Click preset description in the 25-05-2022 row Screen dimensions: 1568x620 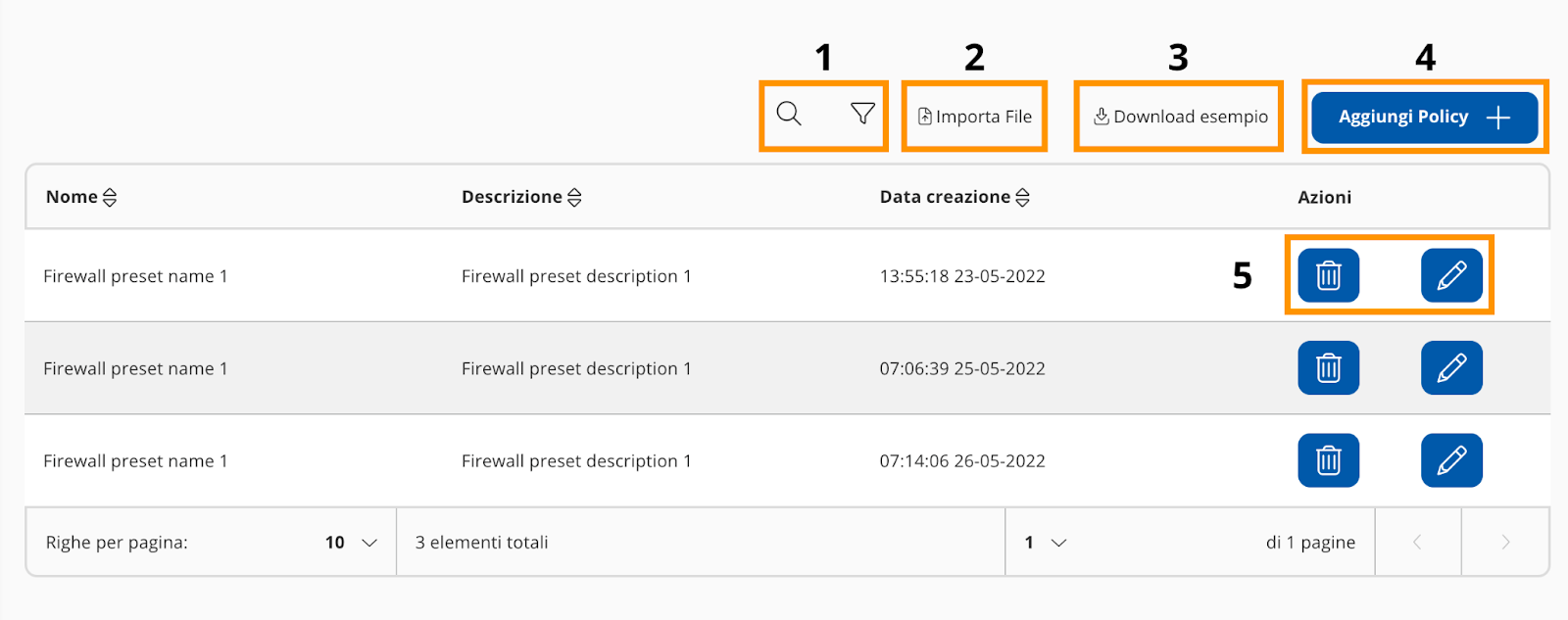click(x=576, y=368)
